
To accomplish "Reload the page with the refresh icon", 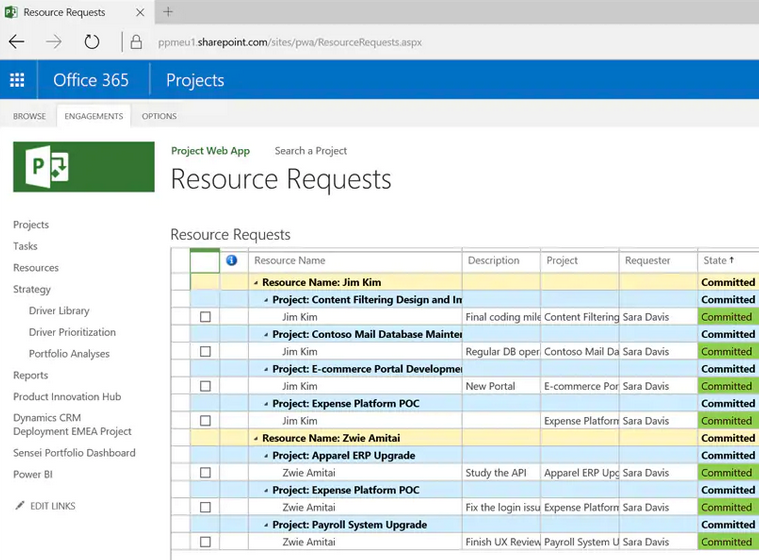I will (x=91, y=42).
